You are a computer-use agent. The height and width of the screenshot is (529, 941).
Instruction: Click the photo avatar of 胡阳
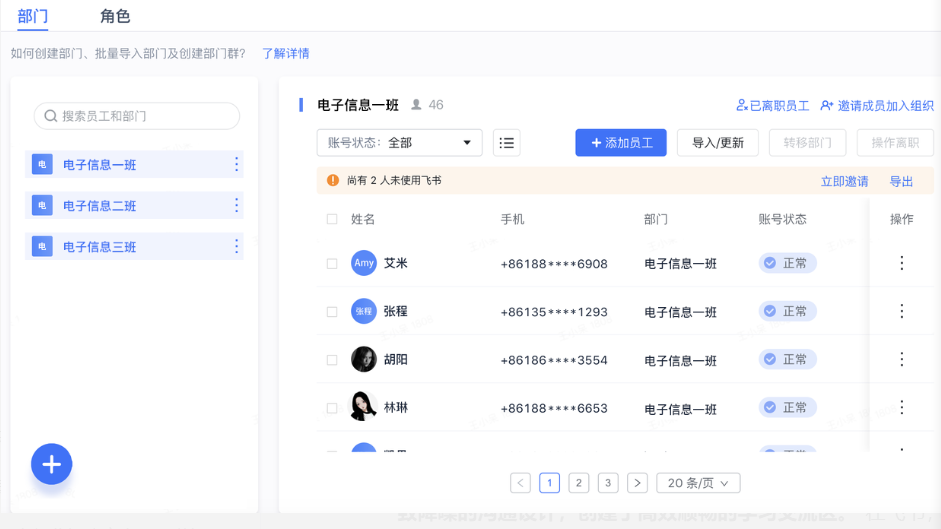pyautogui.click(x=364, y=359)
